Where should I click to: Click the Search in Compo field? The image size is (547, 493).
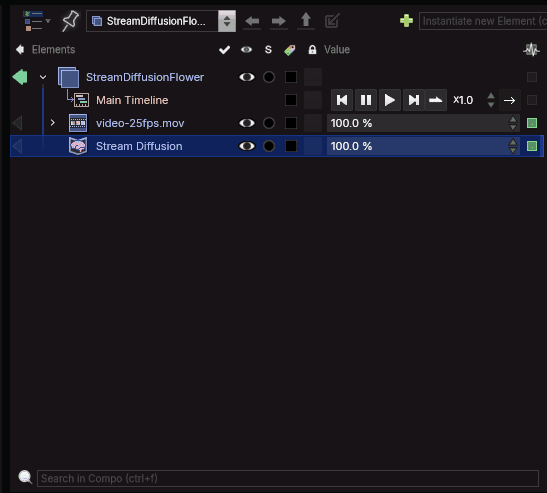click(x=288, y=478)
